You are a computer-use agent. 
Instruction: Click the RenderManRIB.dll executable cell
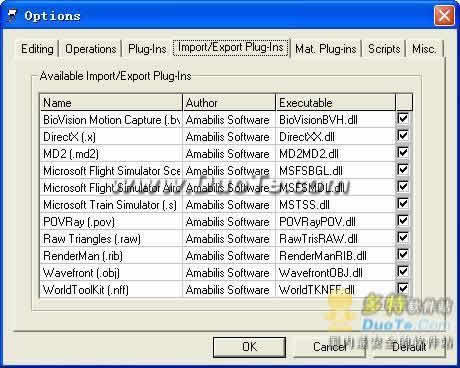pyautogui.click(x=335, y=256)
